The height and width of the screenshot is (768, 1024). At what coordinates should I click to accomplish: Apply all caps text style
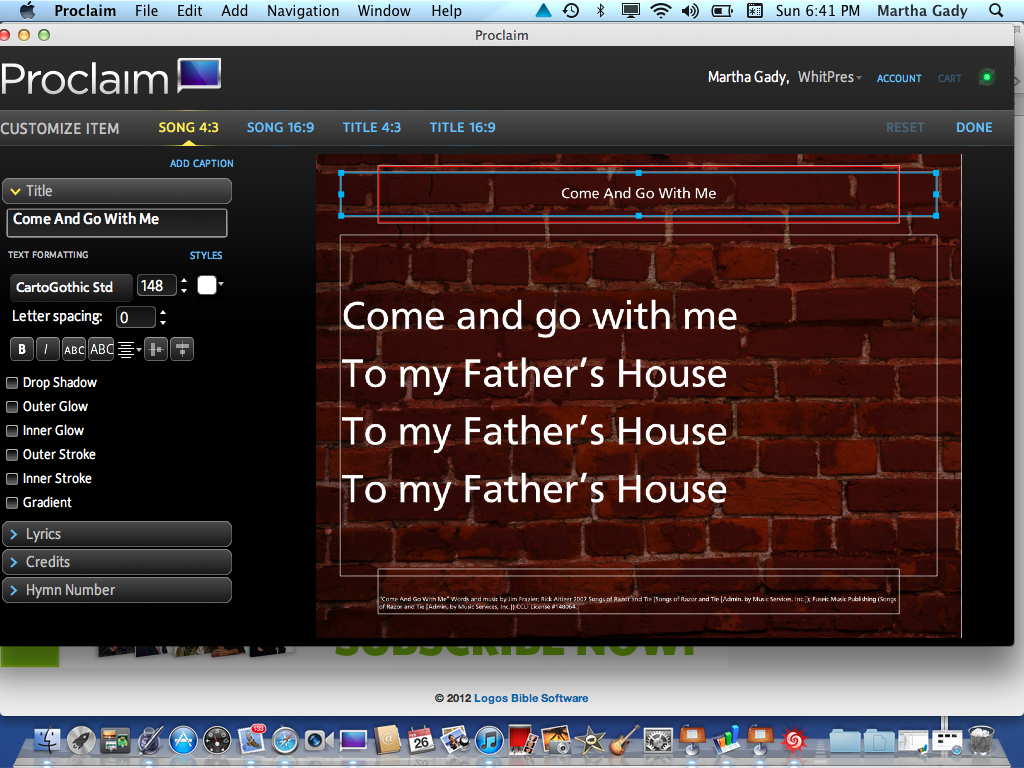(101, 349)
